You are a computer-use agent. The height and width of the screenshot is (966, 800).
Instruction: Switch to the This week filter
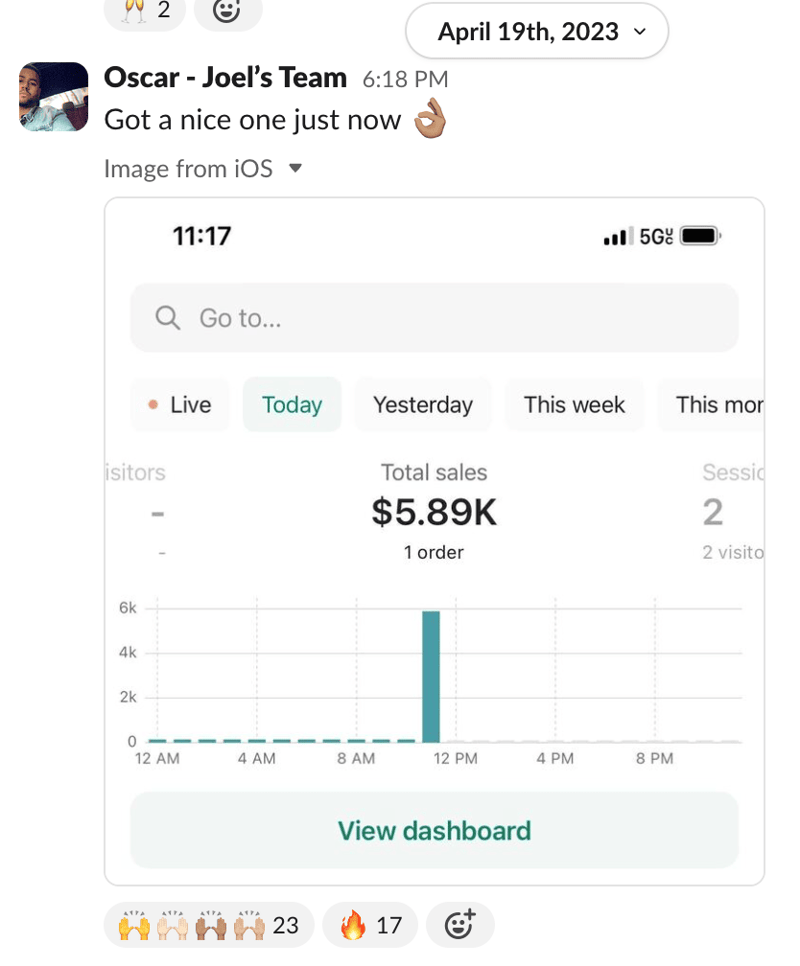tap(574, 405)
